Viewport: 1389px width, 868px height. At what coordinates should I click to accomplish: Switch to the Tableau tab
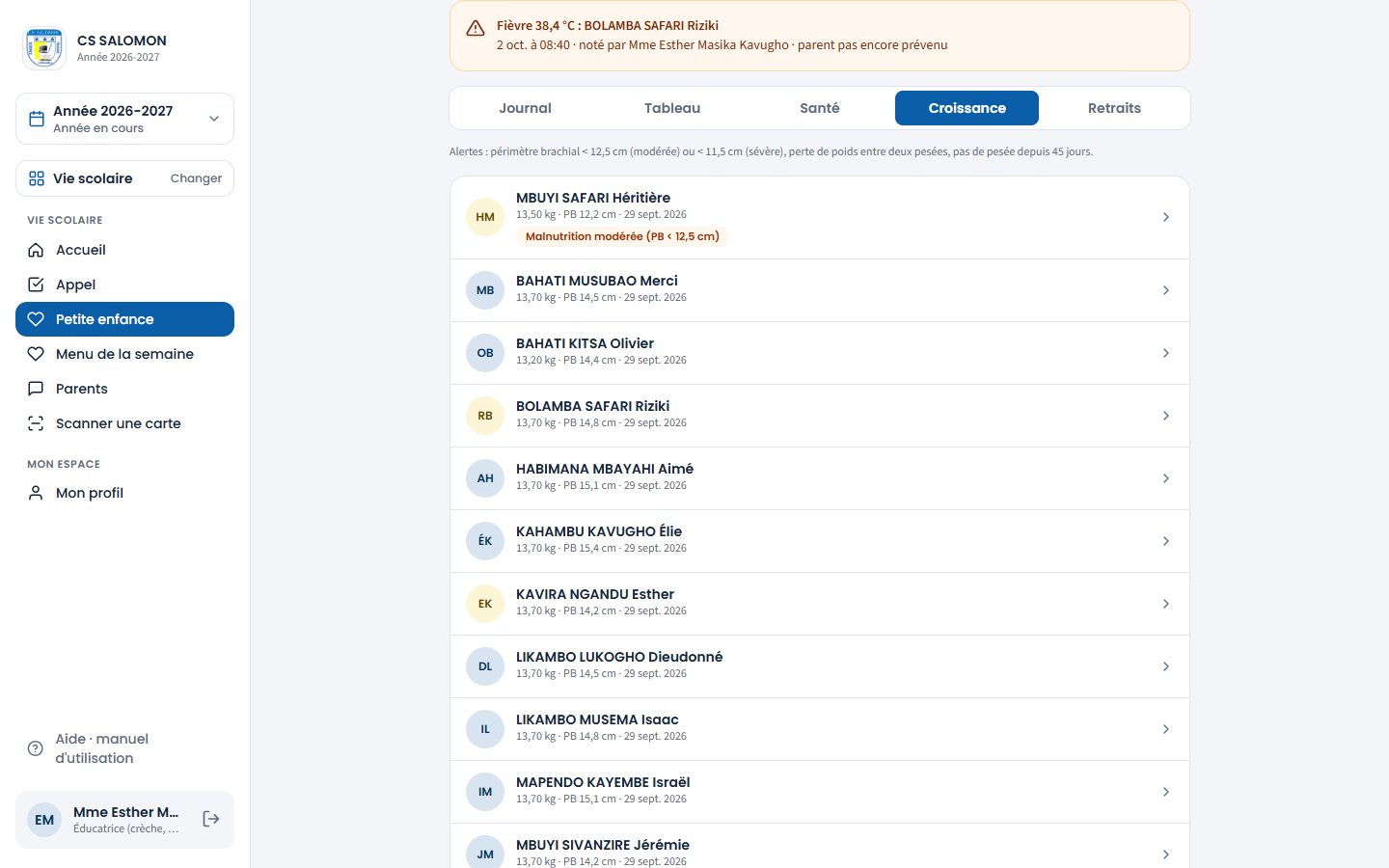[x=672, y=108]
